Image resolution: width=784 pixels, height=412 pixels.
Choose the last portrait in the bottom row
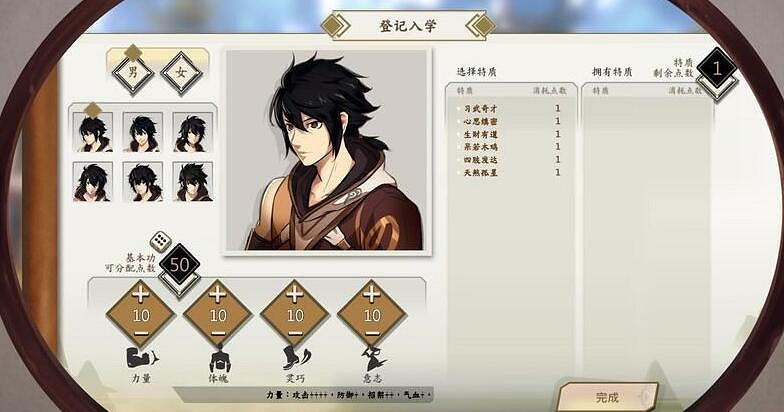[x=192, y=181]
